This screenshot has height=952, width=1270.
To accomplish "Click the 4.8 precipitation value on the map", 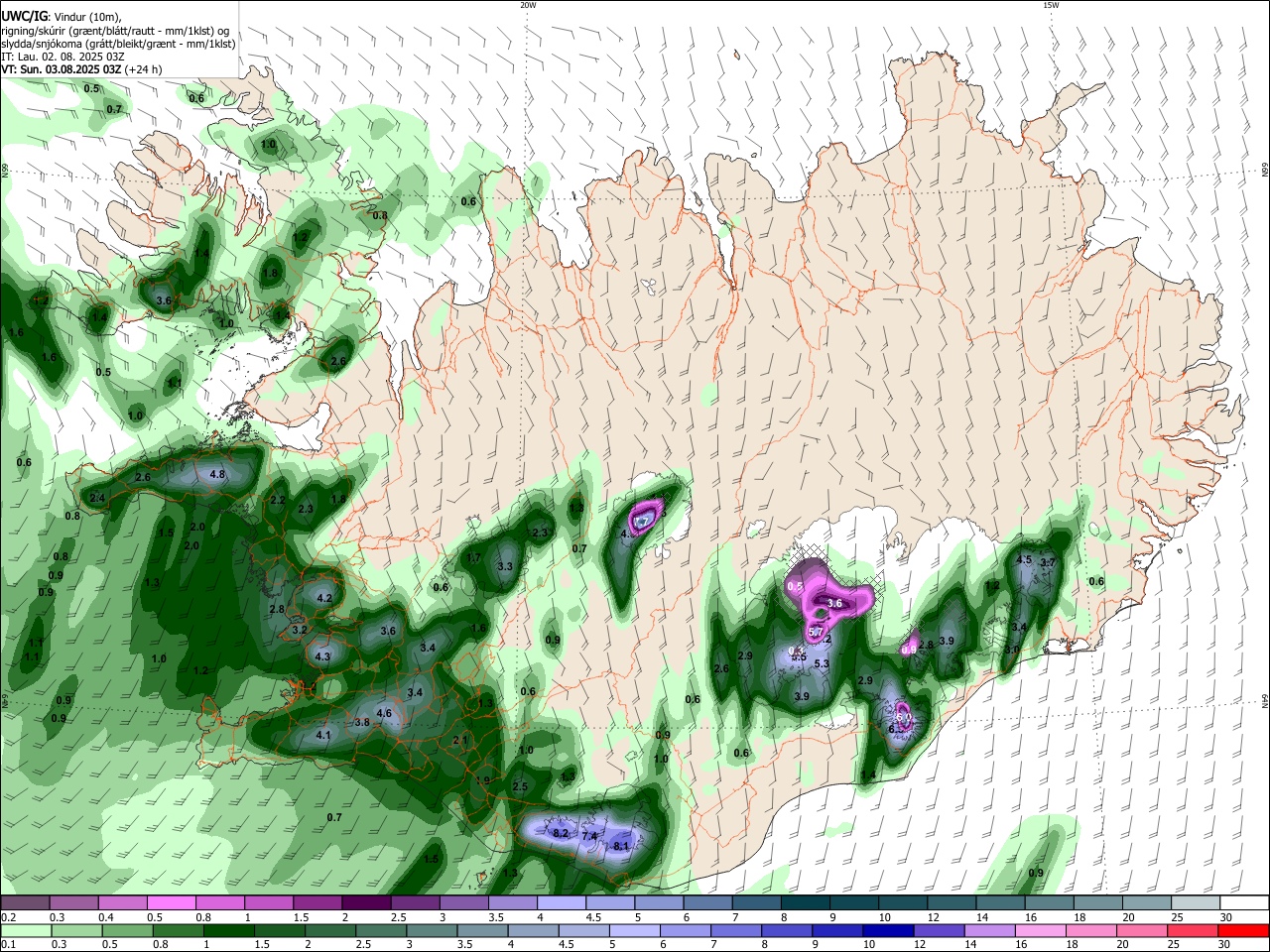I will (x=217, y=475).
